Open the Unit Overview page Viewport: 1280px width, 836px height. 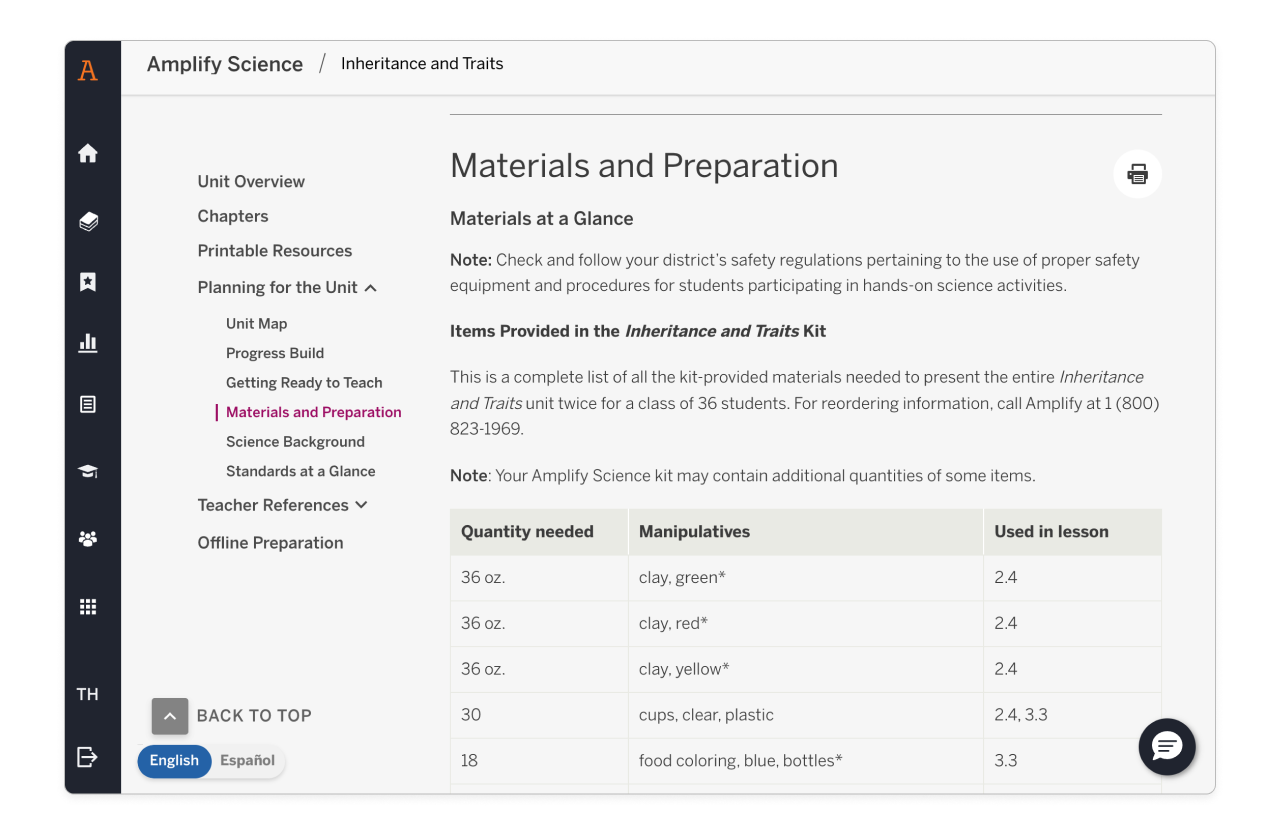point(251,181)
